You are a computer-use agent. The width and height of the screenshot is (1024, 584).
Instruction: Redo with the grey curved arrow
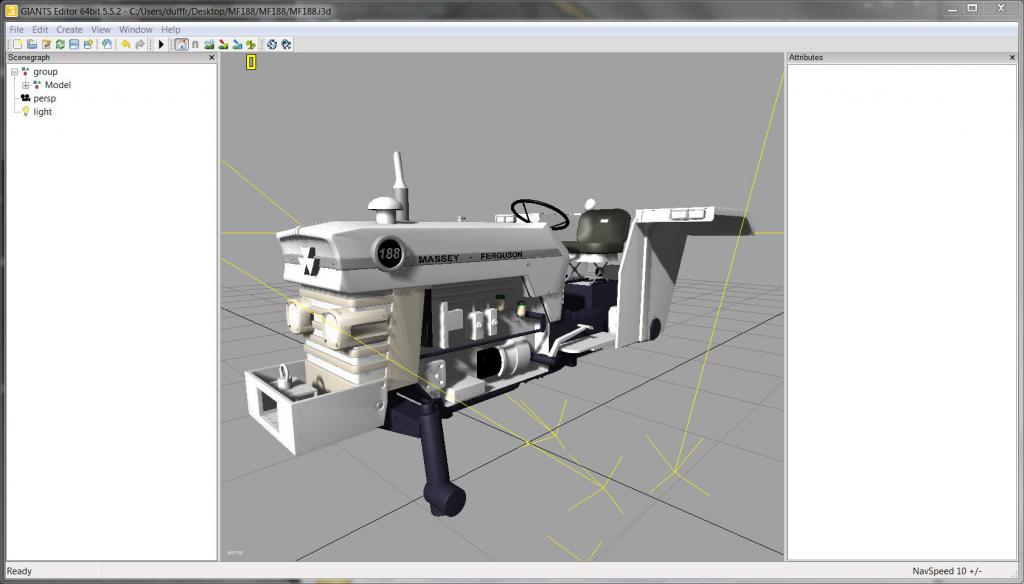140,44
